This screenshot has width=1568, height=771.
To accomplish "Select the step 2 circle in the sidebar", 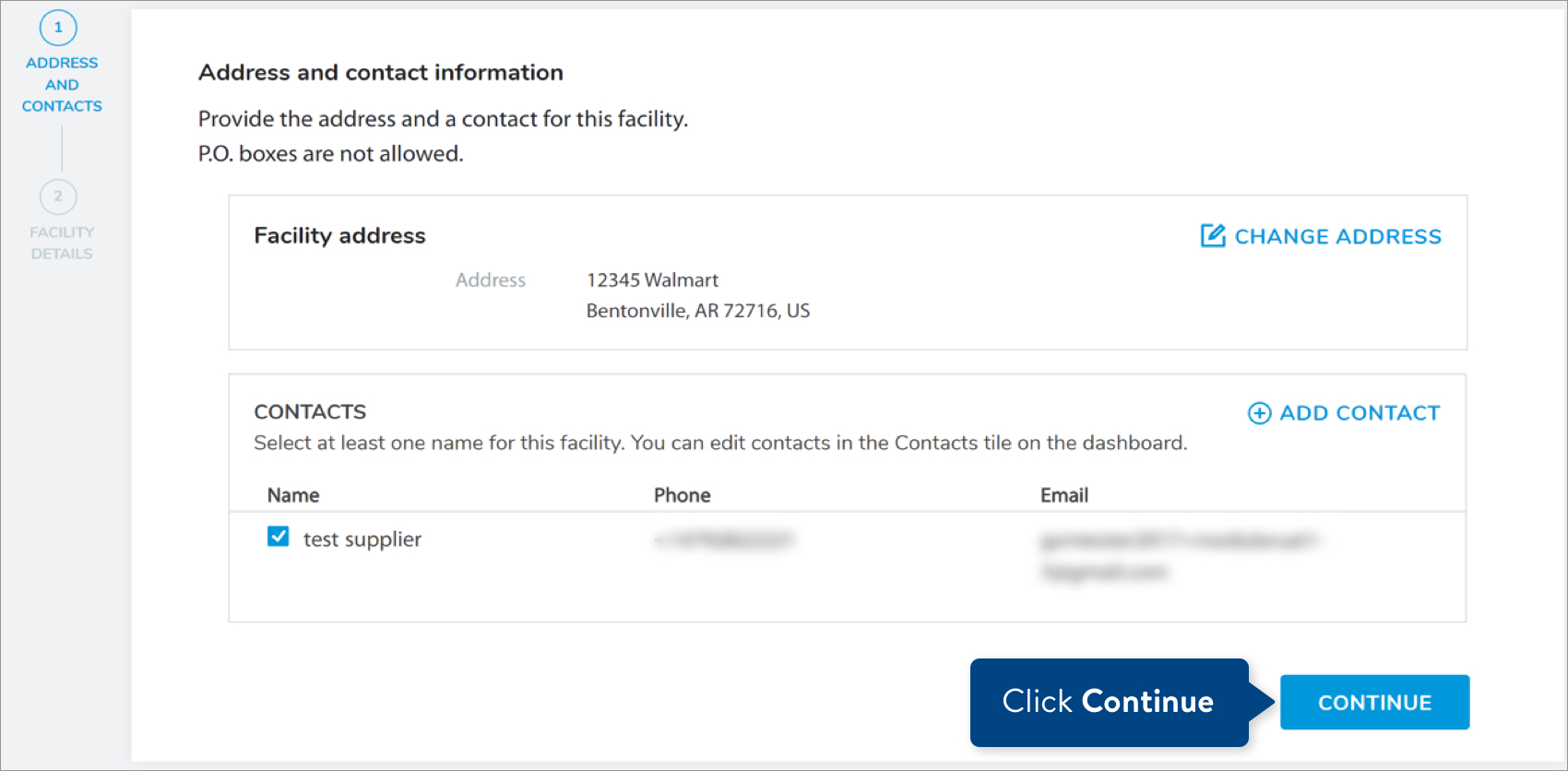I will [59, 196].
